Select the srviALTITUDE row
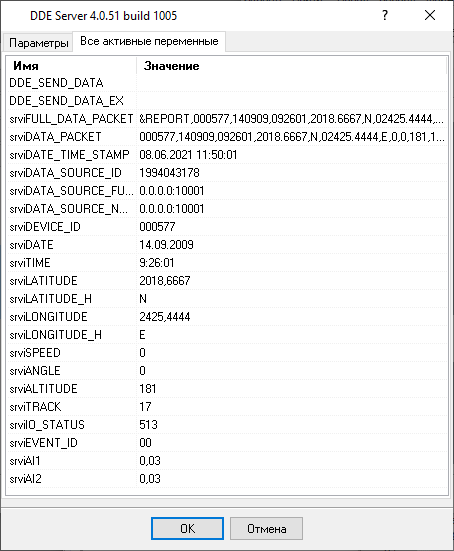Viewport: 454px width, 551px height. pos(227,389)
